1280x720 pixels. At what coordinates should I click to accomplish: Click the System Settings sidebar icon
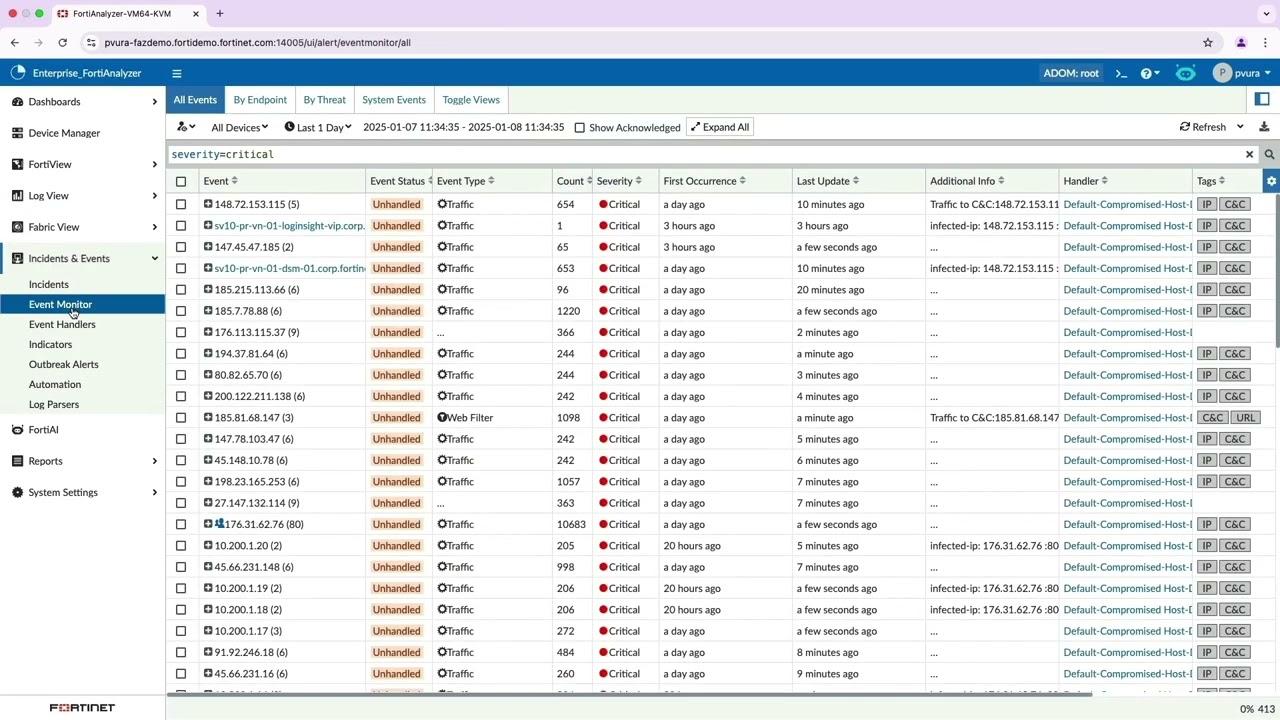point(17,492)
